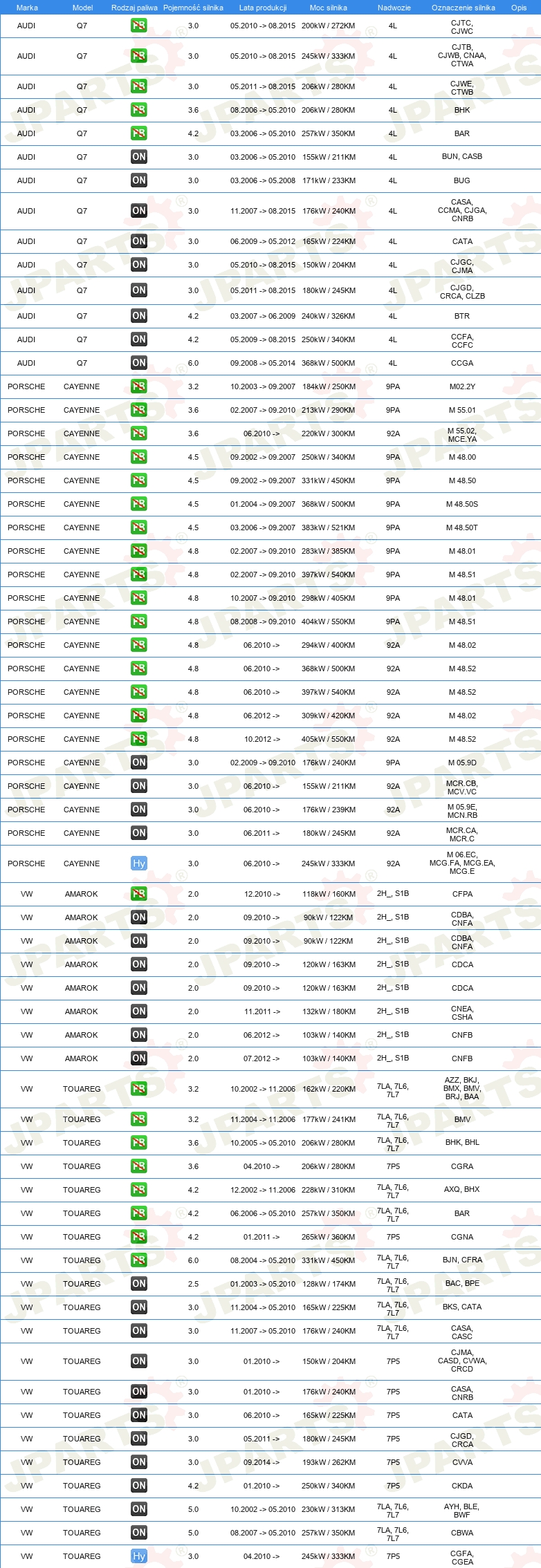Click petrol icon in Cayenne 405kW / 550KM row
541x1568 pixels.
tap(139, 739)
